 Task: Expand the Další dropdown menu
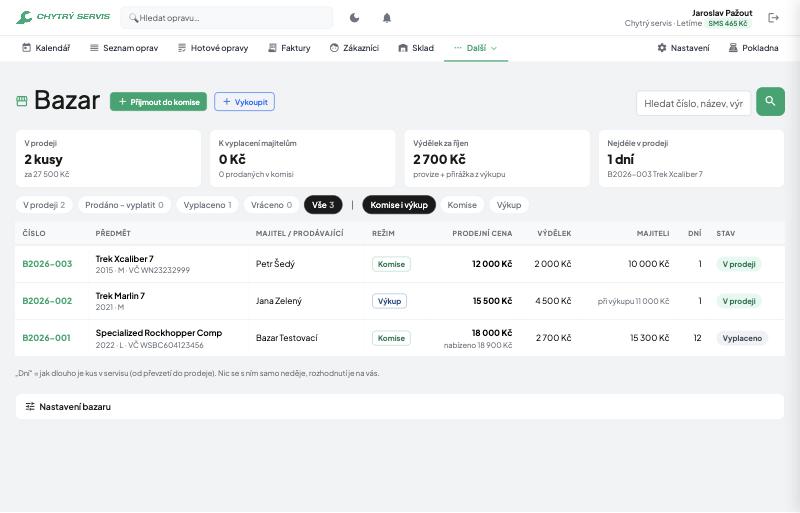[x=476, y=48]
